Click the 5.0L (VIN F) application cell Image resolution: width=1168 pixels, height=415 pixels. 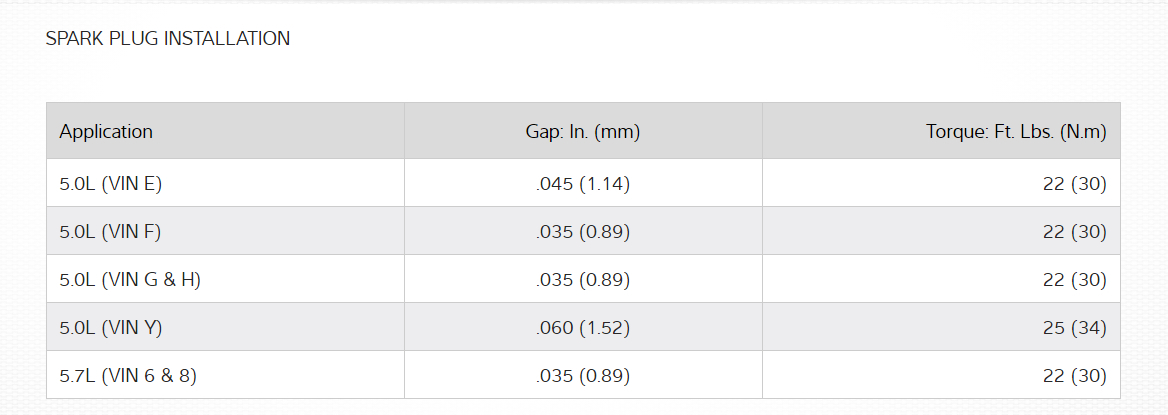point(110,232)
